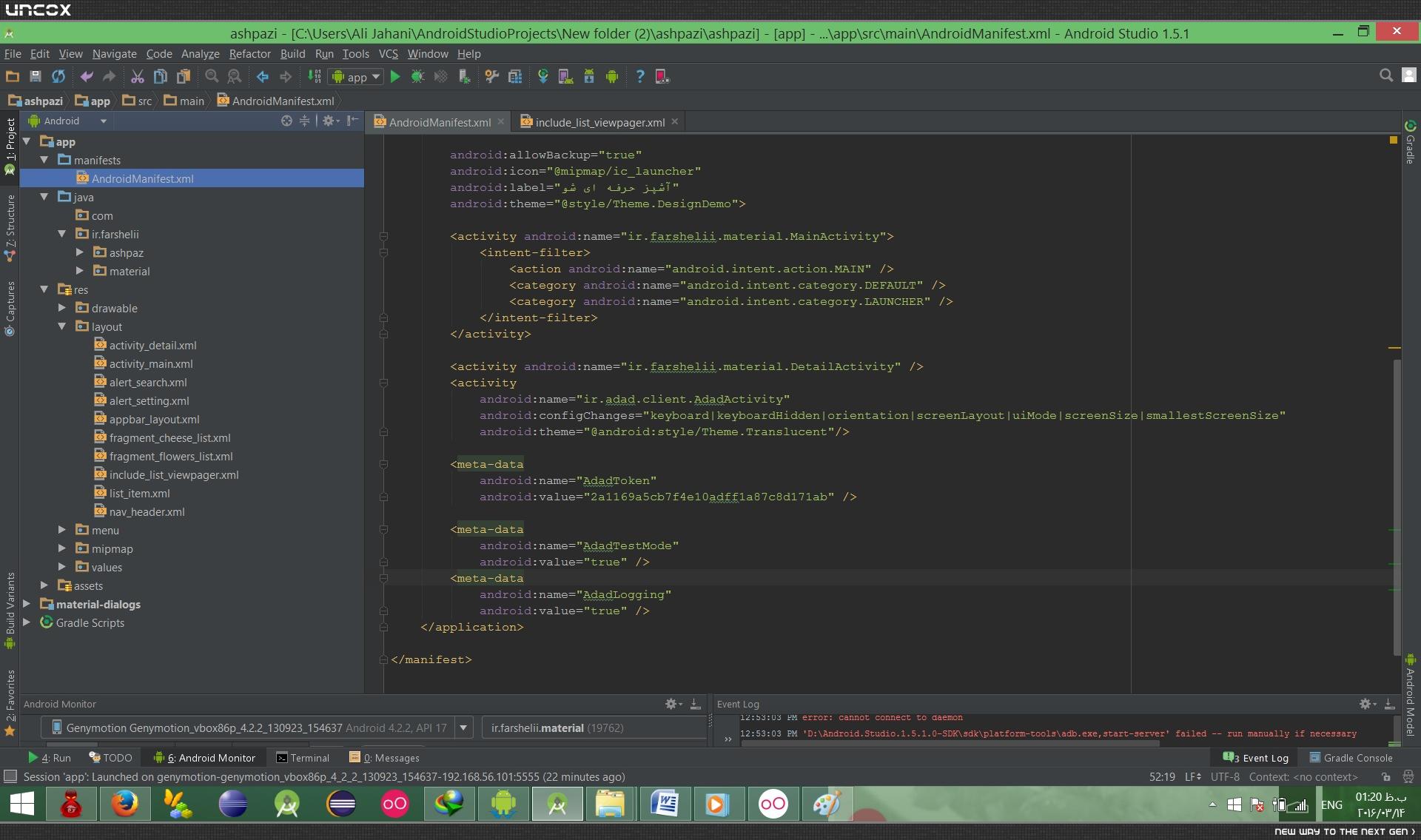Open the VCS menu

tap(388, 54)
